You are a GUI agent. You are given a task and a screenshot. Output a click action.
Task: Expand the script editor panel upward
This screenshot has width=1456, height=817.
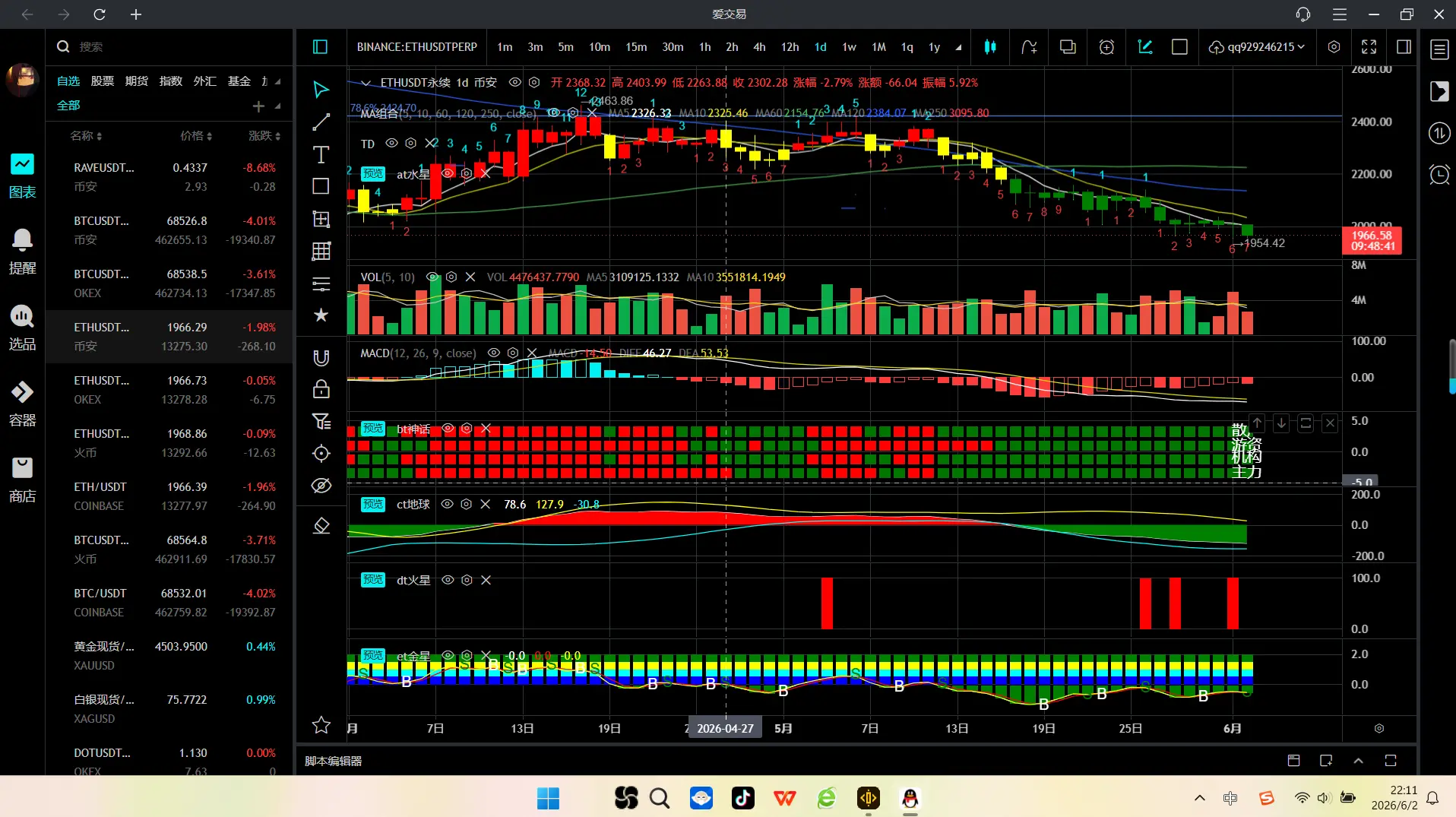(1358, 761)
